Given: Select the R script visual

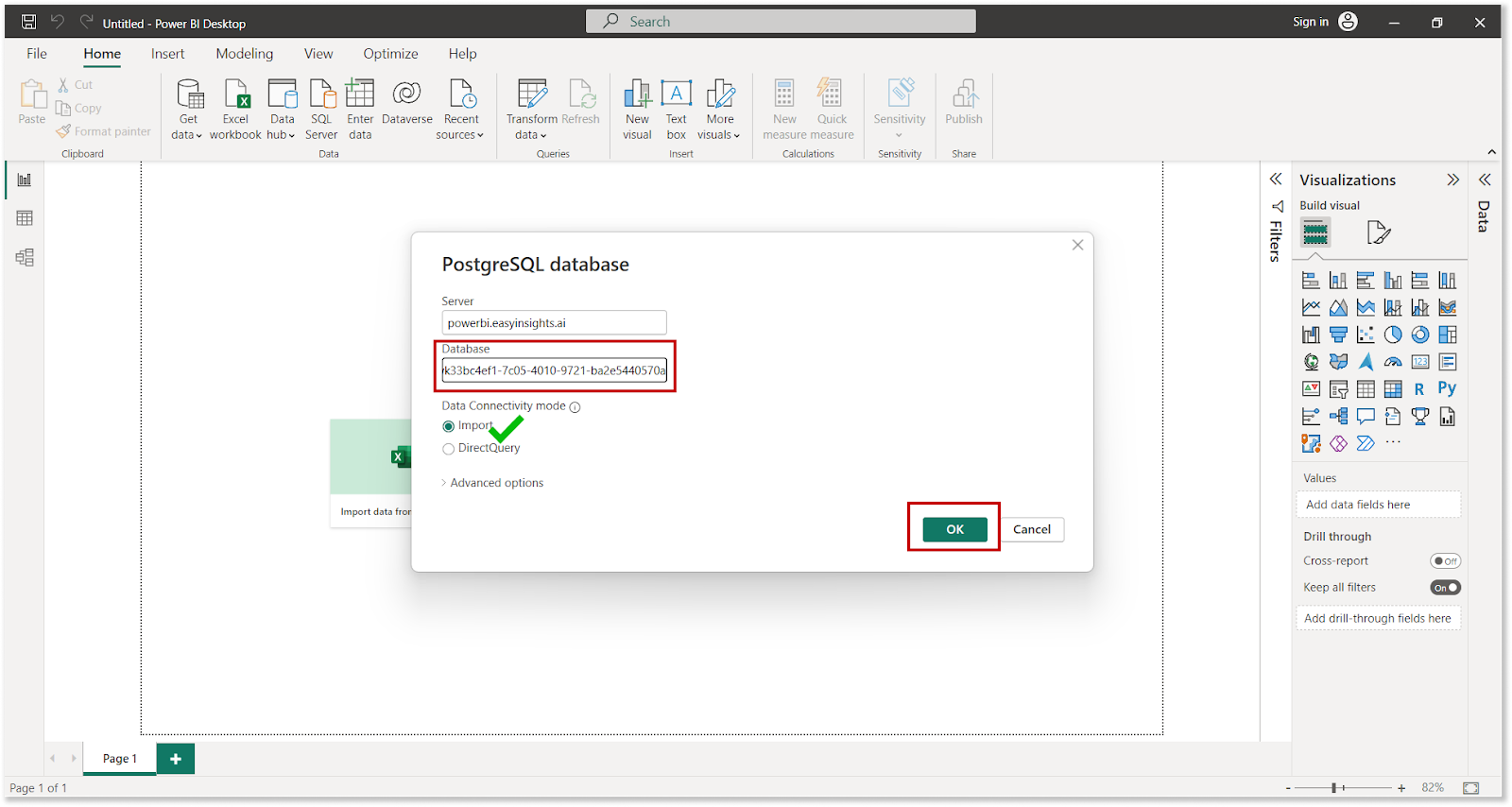Looking at the screenshot, I should point(1419,389).
